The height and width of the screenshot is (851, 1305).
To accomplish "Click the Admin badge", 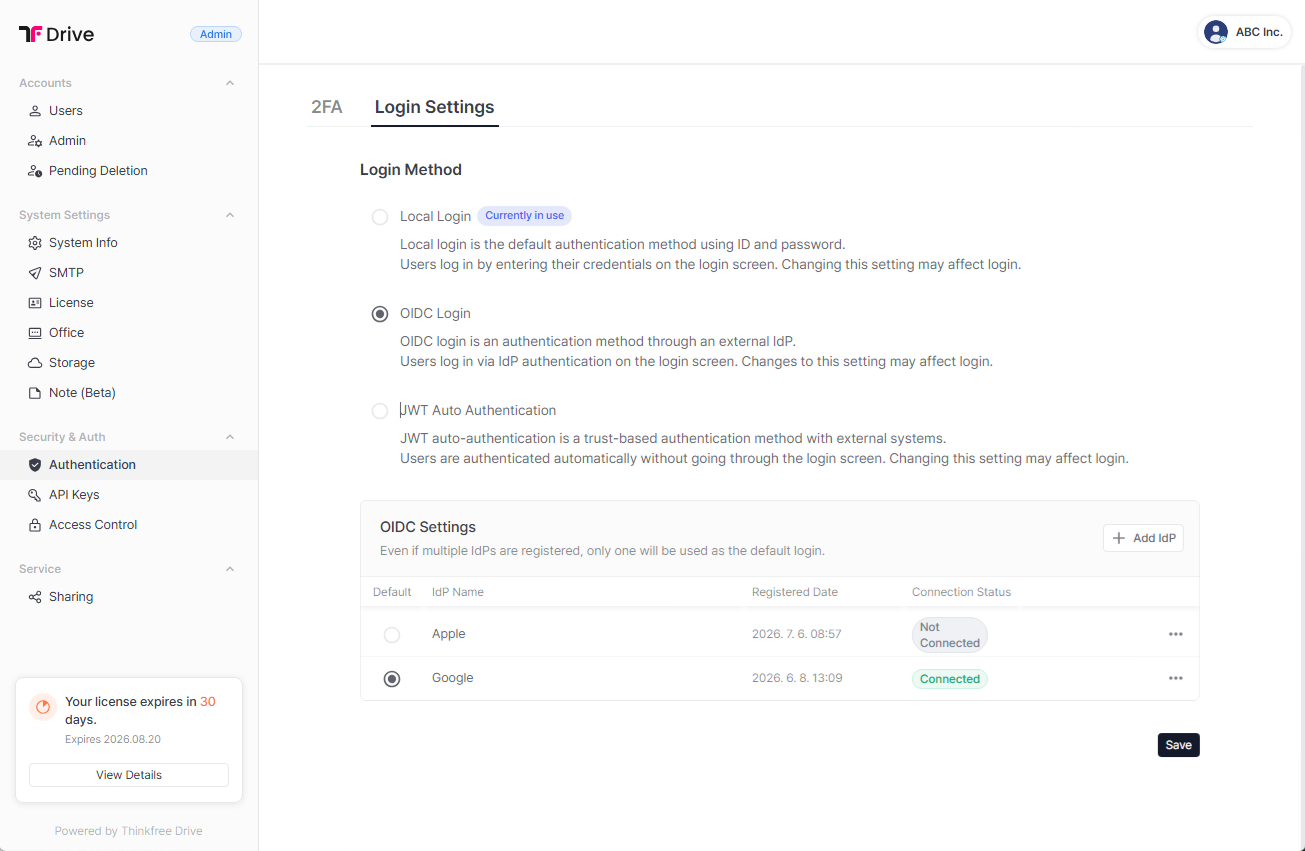I will point(216,34).
